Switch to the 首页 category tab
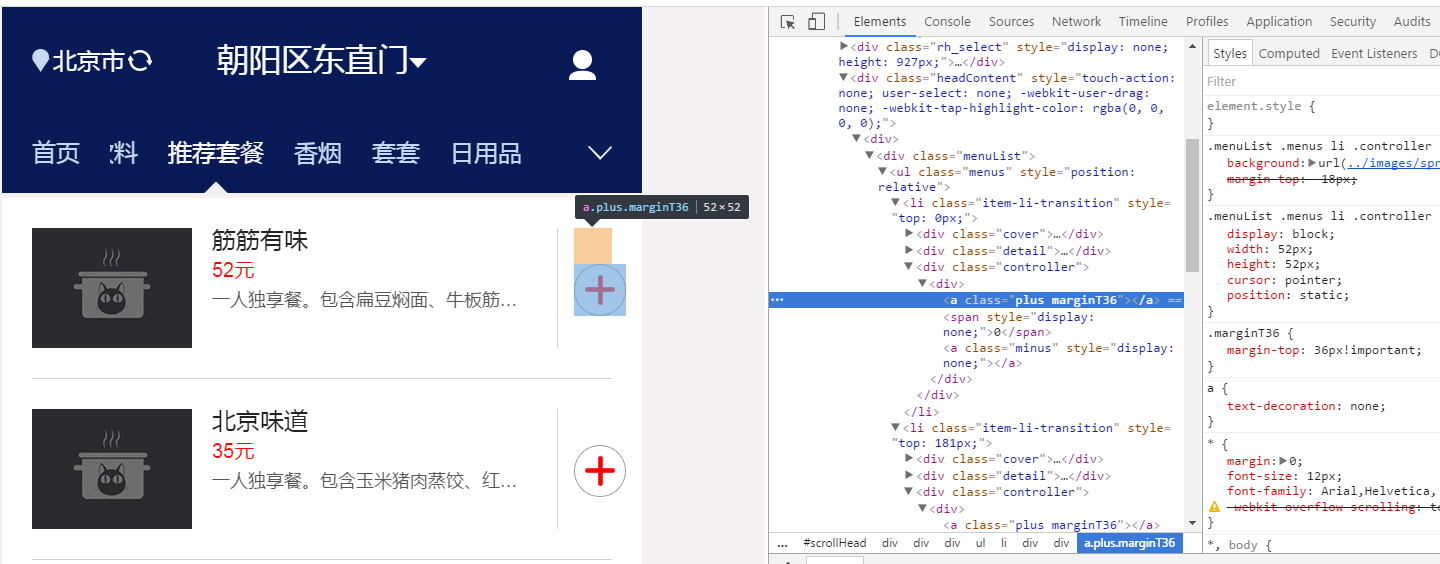The height and width of the screenshot is (564, 1440). pos(56,153)
